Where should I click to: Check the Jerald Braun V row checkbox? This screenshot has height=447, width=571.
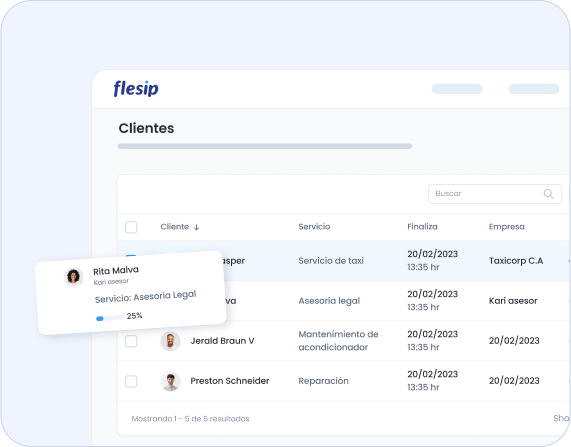click(x=131, y=341)
